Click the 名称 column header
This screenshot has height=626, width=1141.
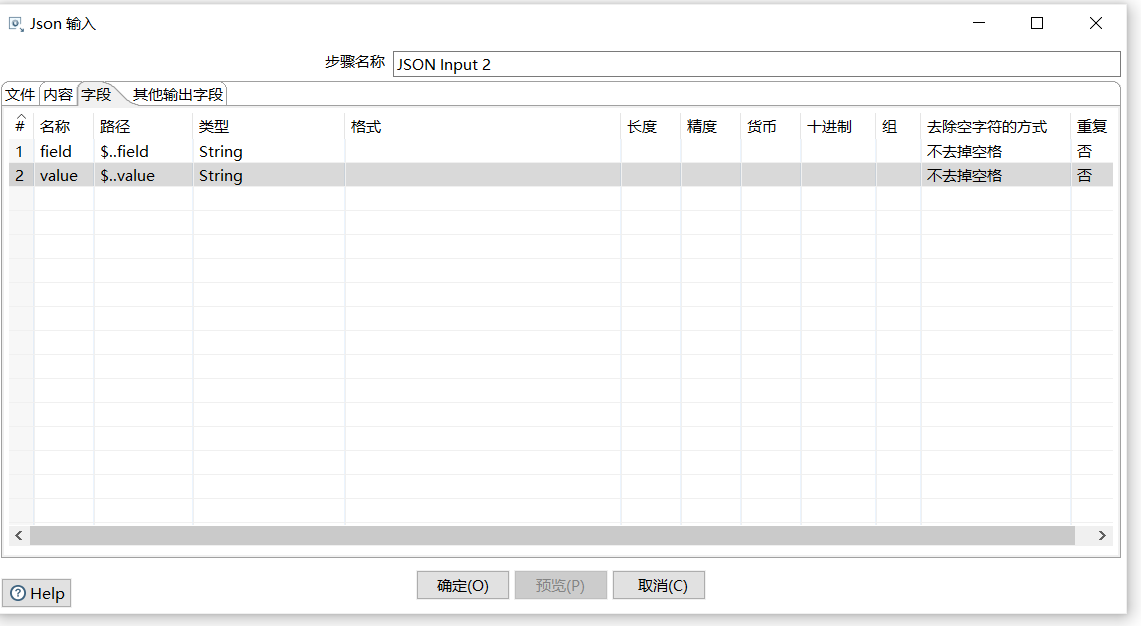coord(63,127)
